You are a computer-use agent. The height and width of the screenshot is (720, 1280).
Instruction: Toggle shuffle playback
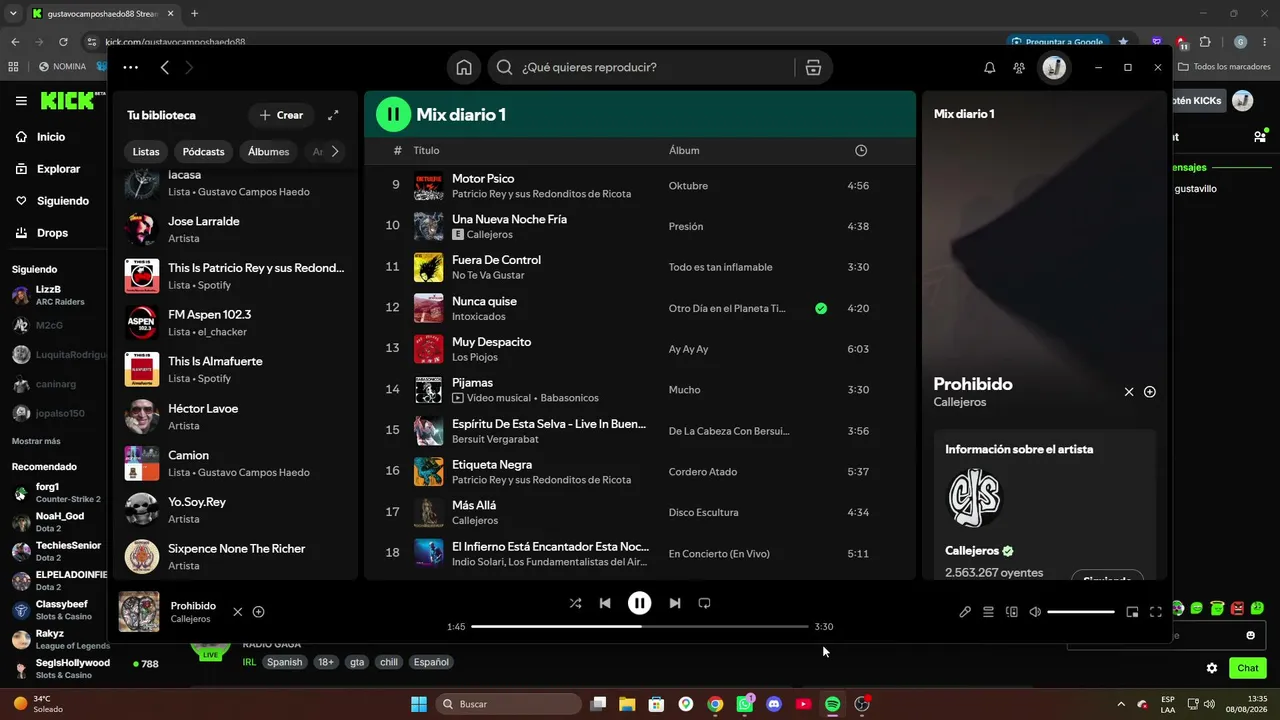[x=575, y=603]
